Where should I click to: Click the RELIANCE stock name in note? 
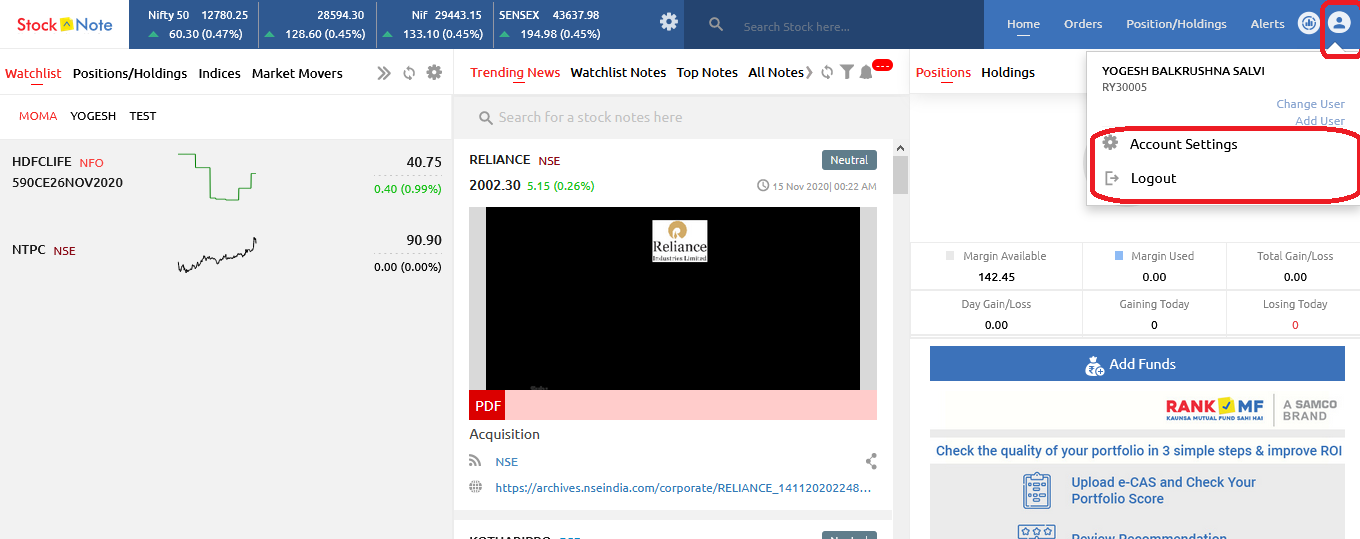tap(499, 159)
